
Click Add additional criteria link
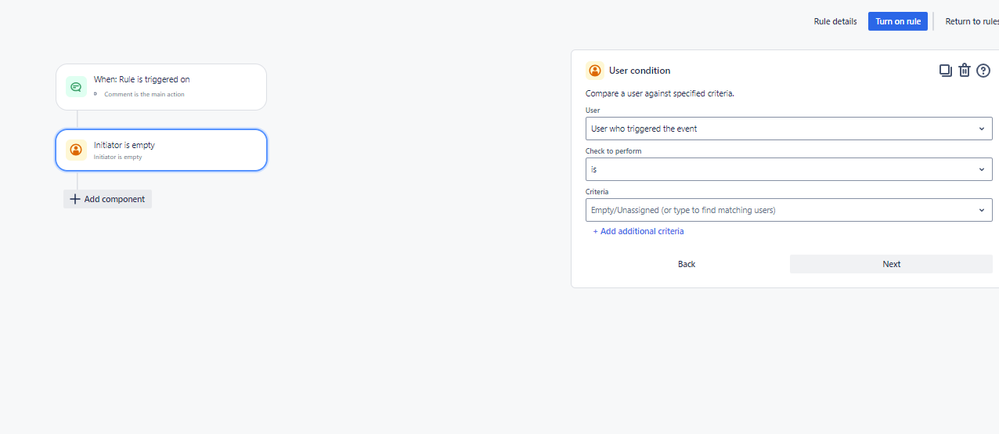pos(638,231)
